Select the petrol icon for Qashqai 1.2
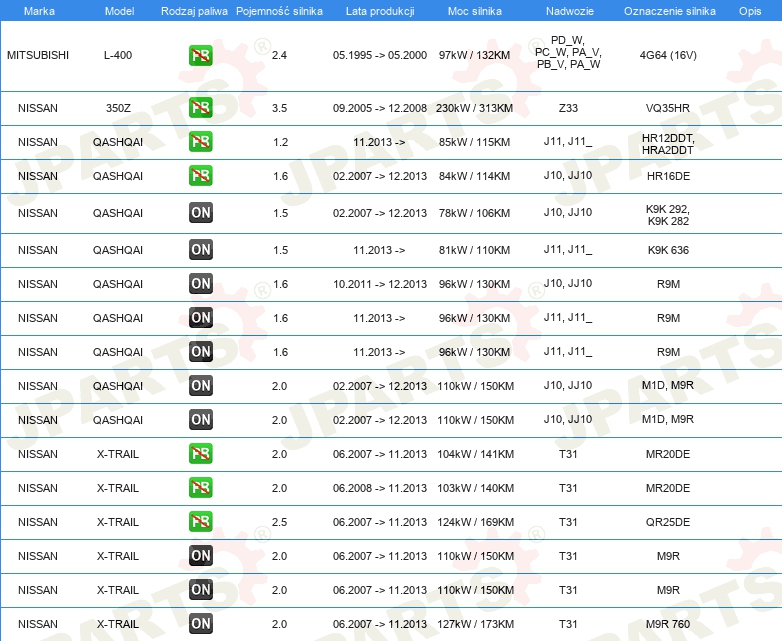Screen dimensions: 782x641 200,142
